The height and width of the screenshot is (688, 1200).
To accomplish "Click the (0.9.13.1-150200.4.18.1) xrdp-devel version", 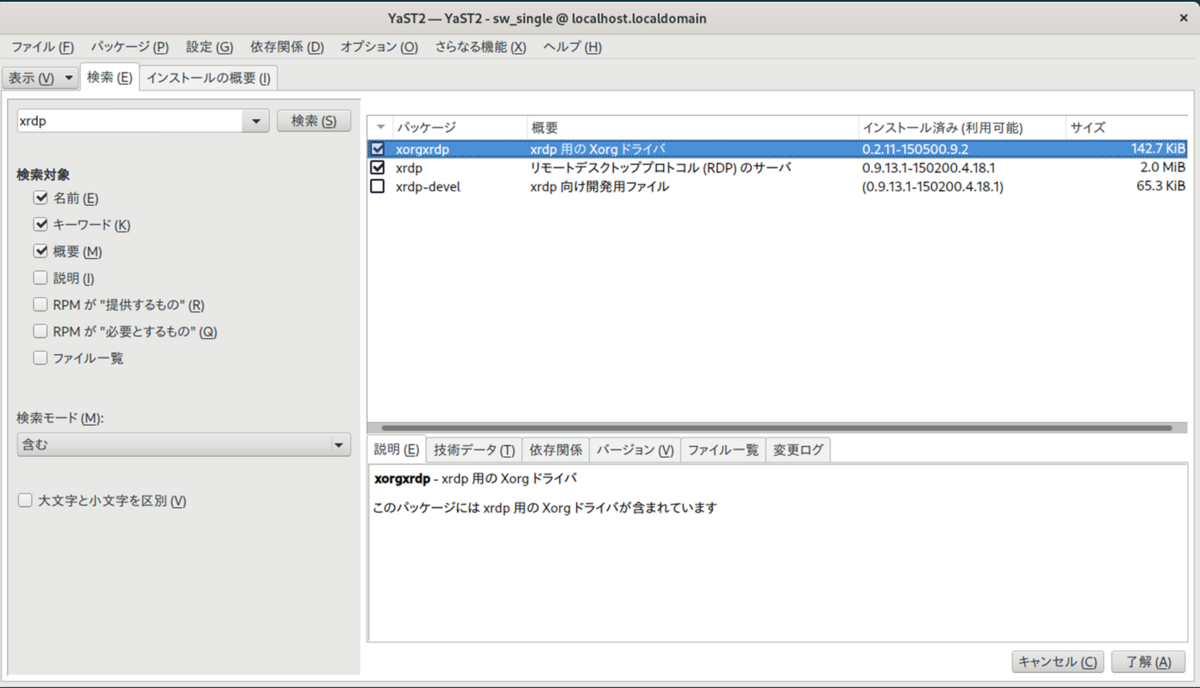I will 933,186.
